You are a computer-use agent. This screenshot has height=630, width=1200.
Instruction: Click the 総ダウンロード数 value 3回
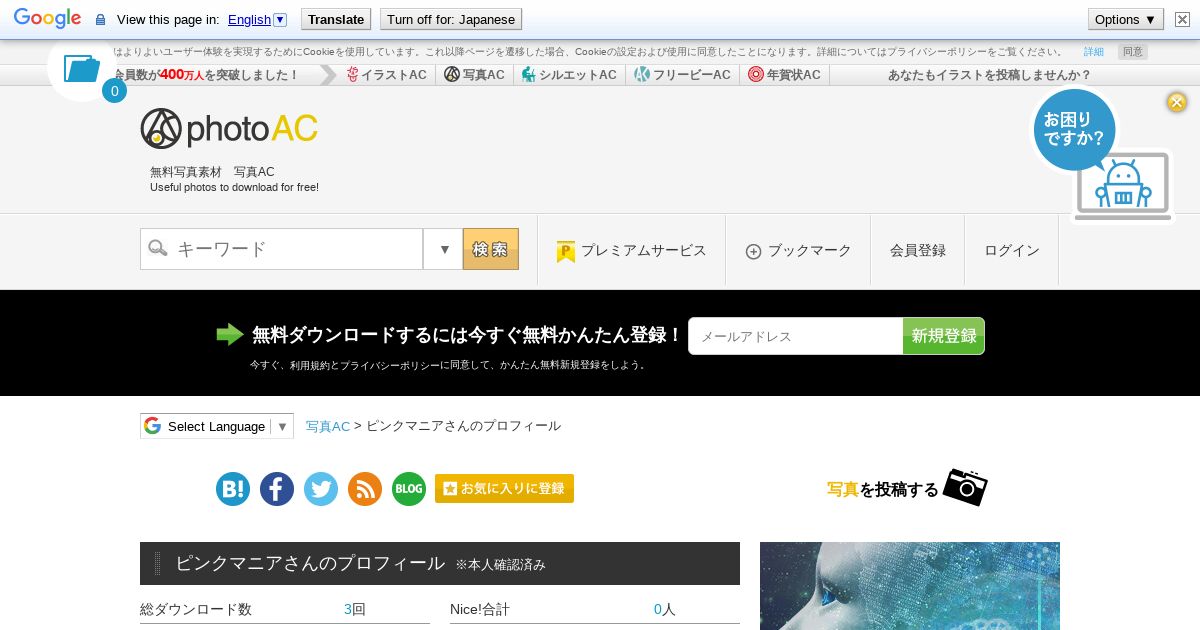pos(355,609)
